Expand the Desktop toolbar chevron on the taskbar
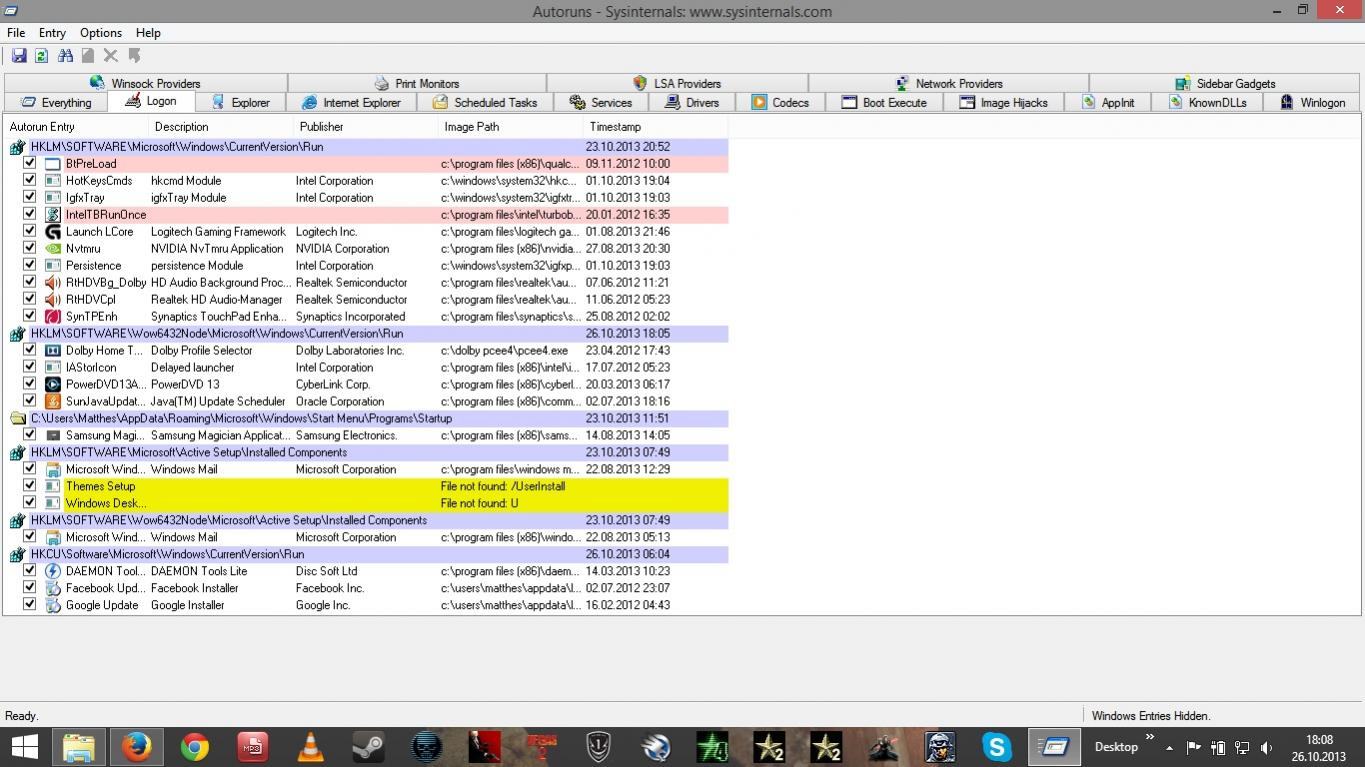Viewport: 1365px width, 767px height. point(1150,739)
